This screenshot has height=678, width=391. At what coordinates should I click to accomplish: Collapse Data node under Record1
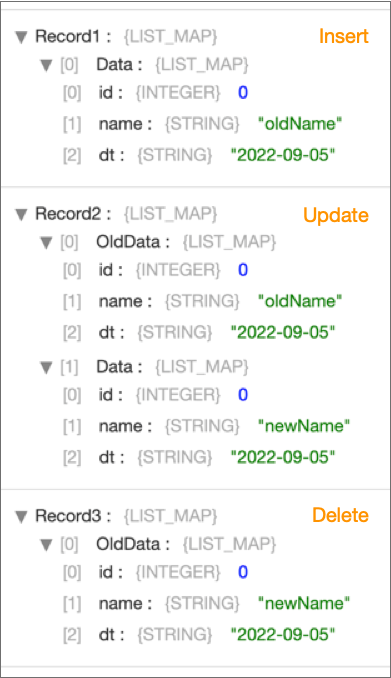click(x=46, y=66)
